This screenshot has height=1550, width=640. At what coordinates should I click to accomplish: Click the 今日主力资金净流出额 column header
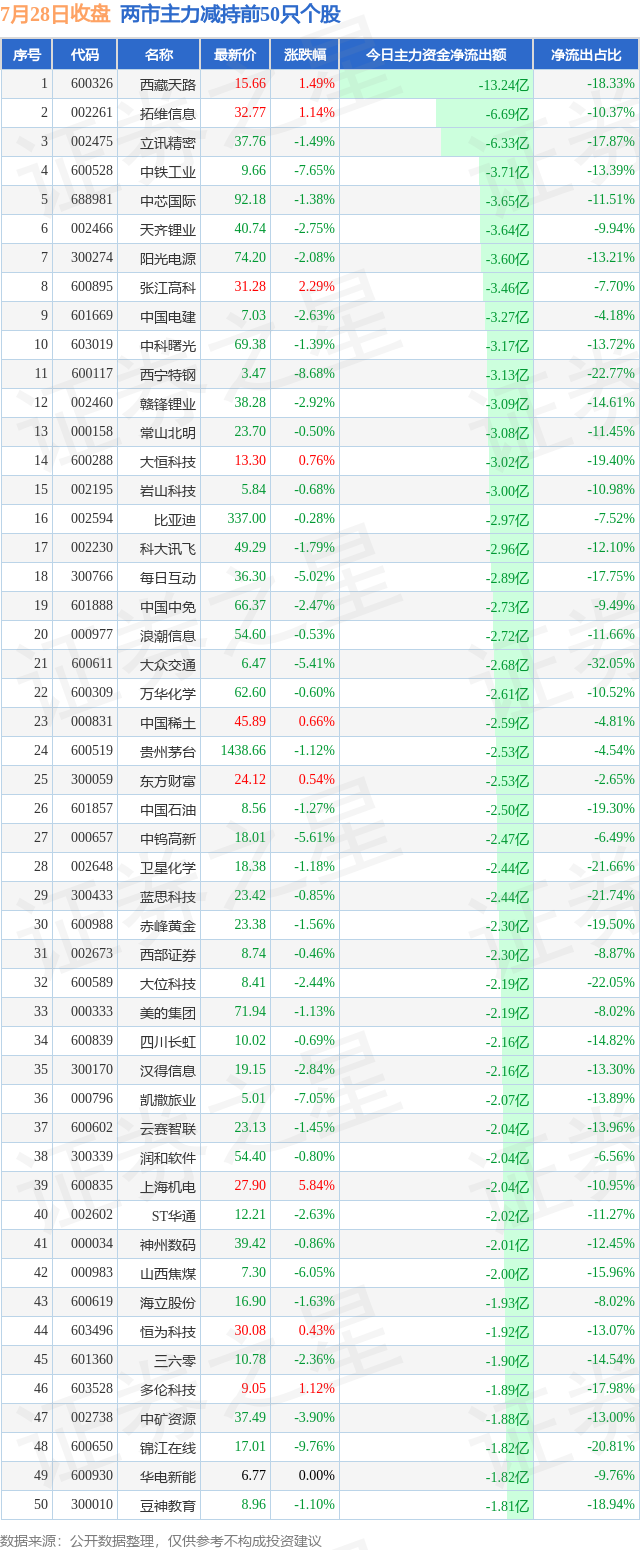pos(436,55)
